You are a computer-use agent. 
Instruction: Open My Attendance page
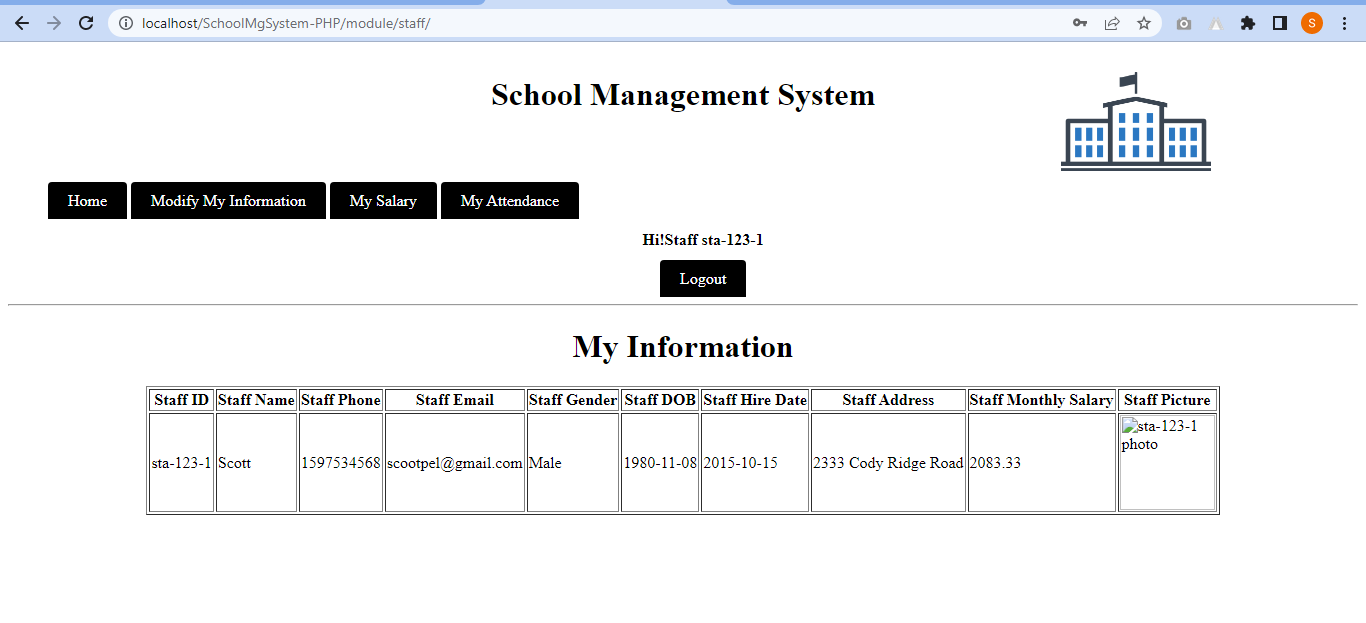tap(509, 200)
